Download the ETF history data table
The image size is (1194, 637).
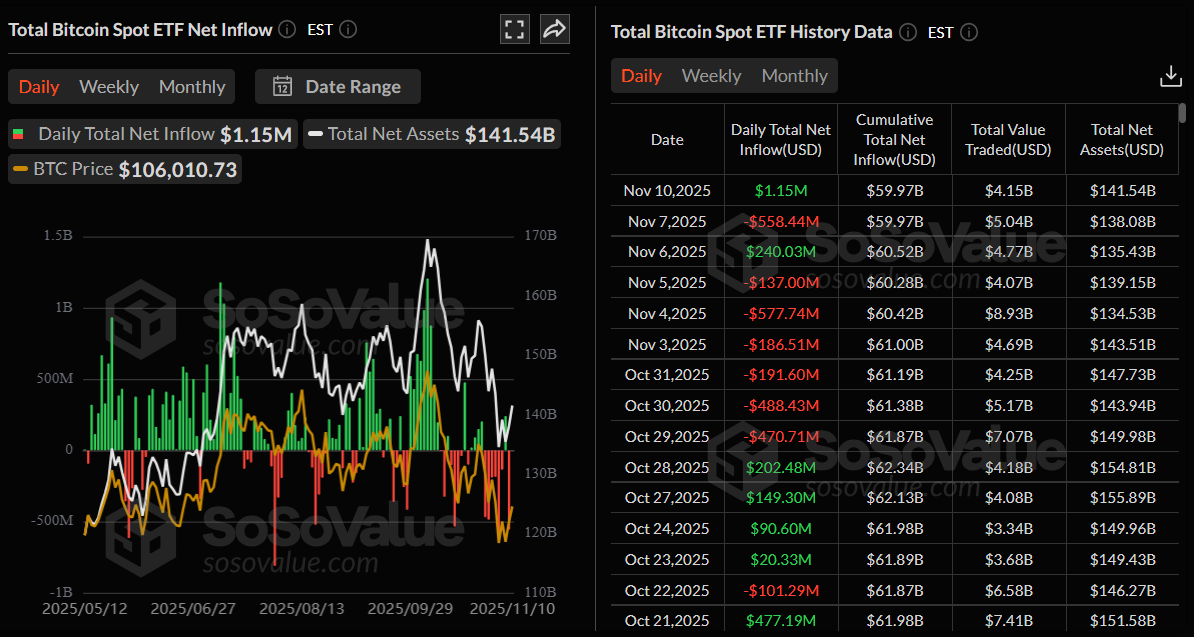1169,75
